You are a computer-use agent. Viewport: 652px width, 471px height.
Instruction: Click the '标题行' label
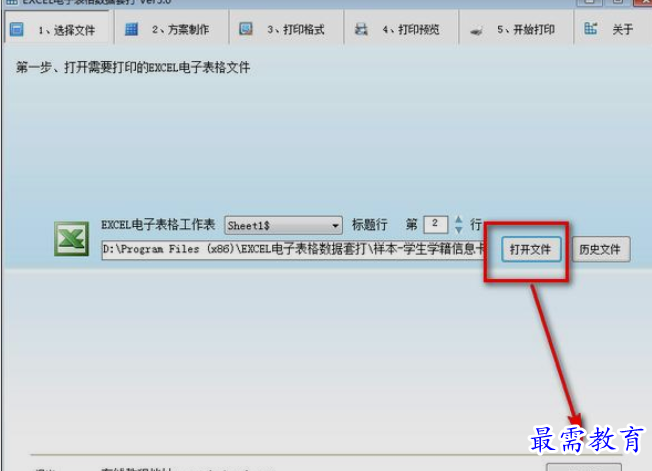(370, 225)
